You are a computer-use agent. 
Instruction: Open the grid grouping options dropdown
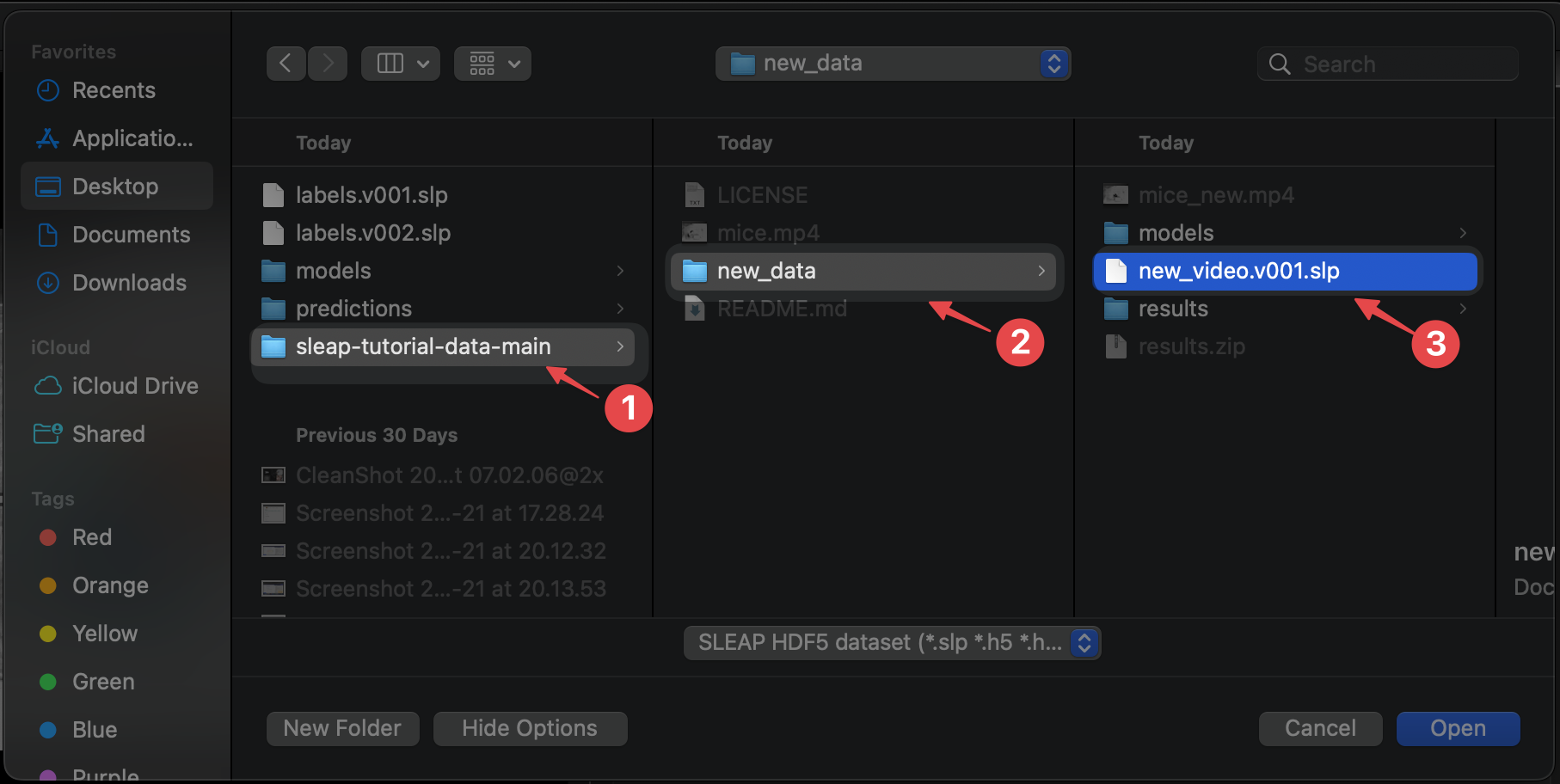pyautogui.click(x=493, y=64)
